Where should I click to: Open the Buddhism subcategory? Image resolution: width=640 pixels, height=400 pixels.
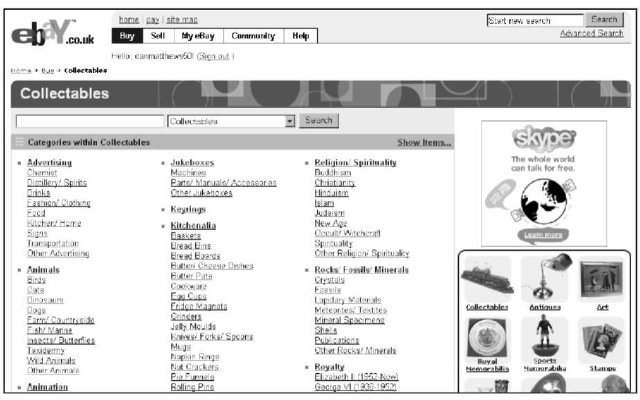point(333,173)
